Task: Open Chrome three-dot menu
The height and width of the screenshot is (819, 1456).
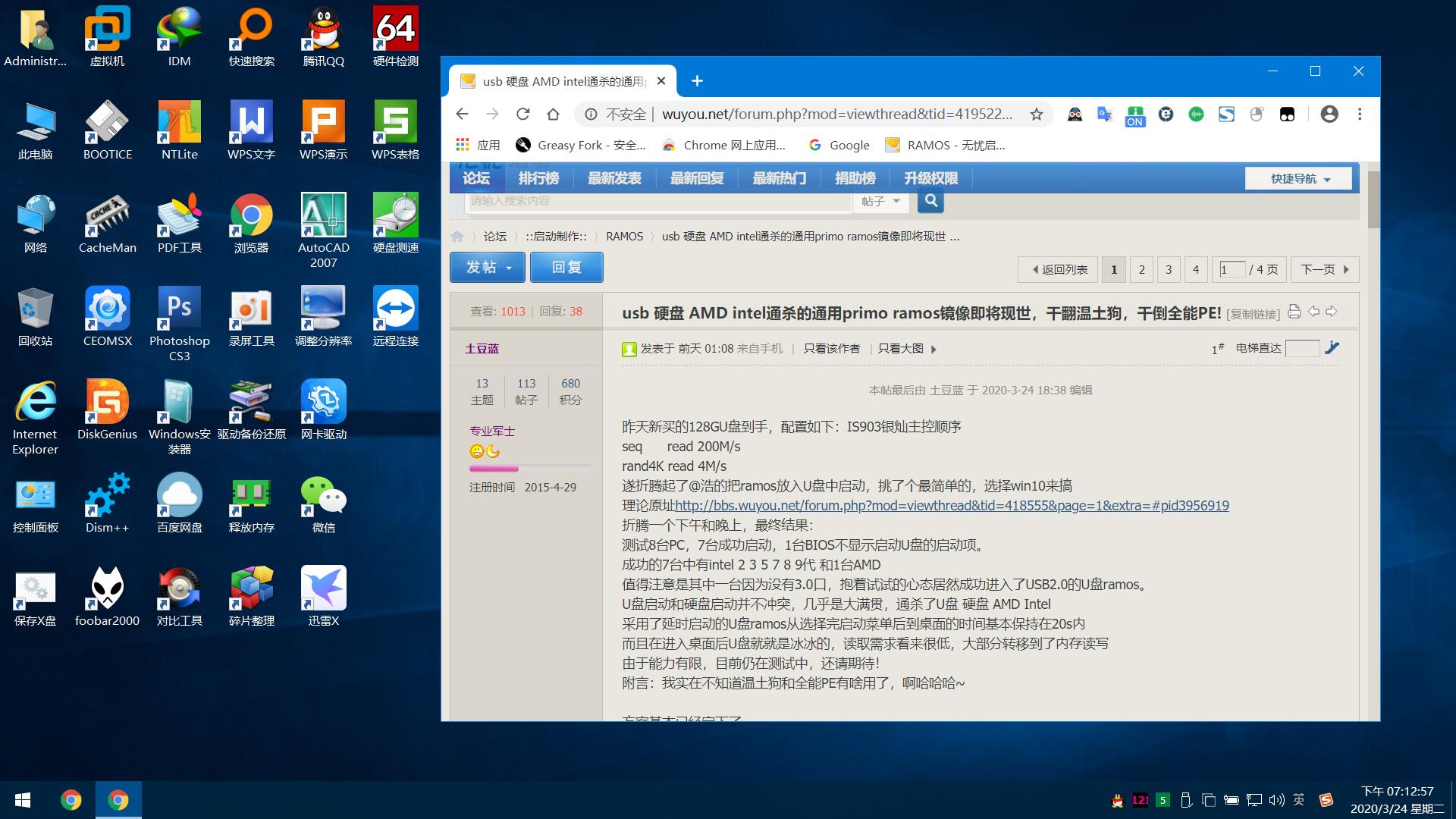Action: click(1360, 114)
